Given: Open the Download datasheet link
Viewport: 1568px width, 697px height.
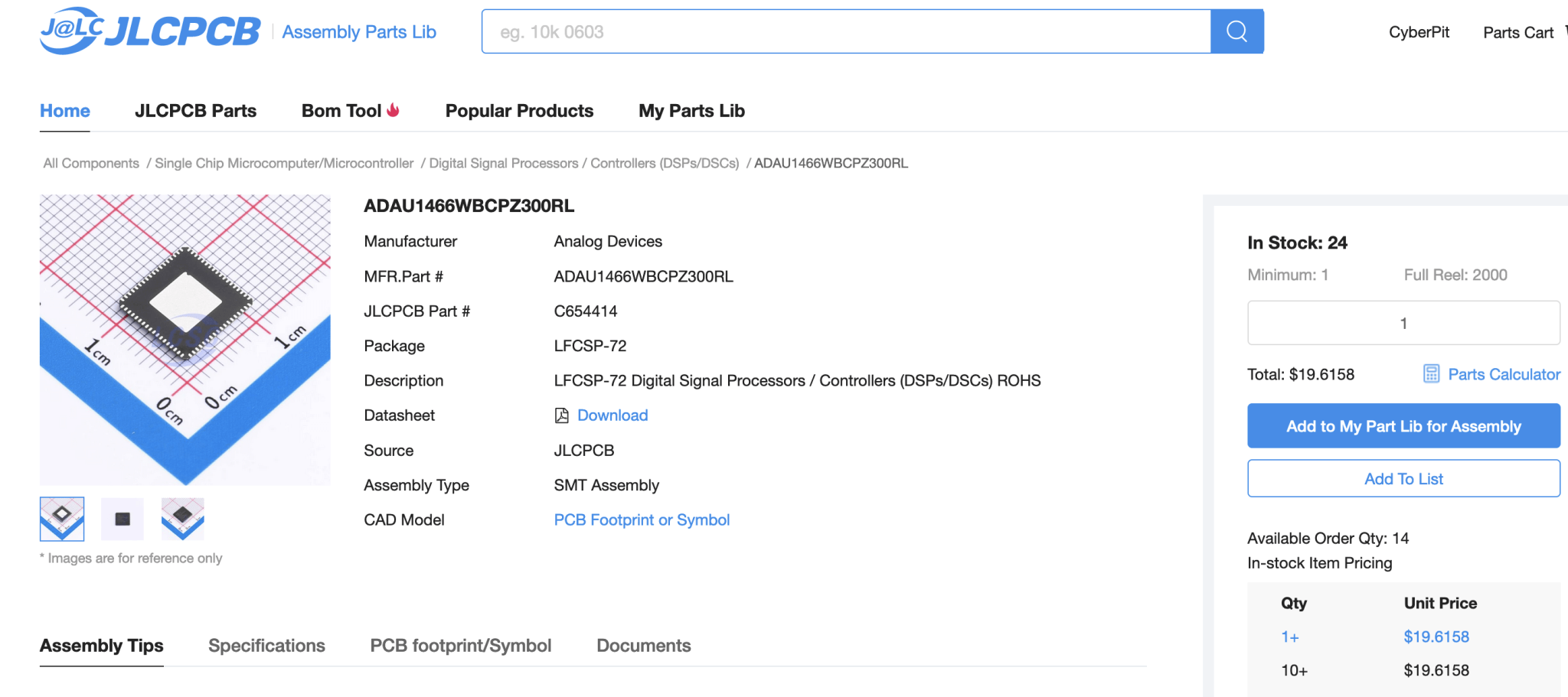Looking at the screenshot, I should pos(612,415).
